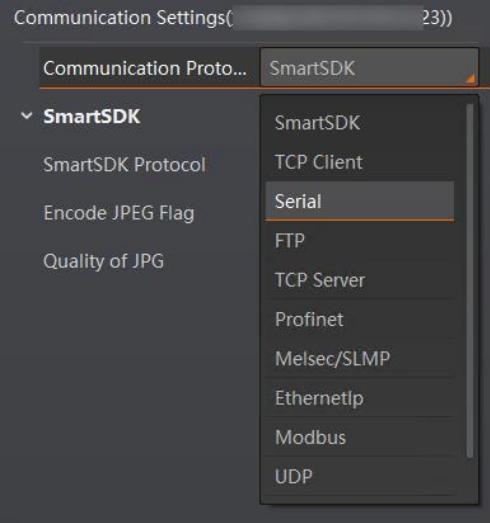Collapse the SmartSDK section chevron
Image resolution: width=490 pixels, height=523 pixels.
click(x=26, y=116)
